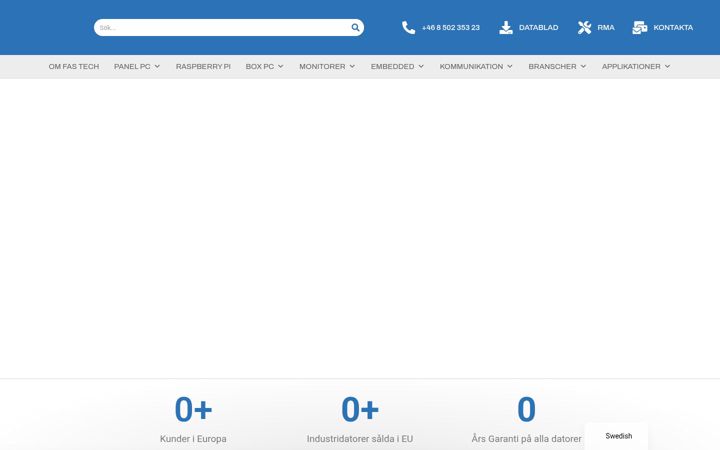Viewport: 720px width, 450px height.
Task: Click the search magnifier icon
Action: (355, 28)
